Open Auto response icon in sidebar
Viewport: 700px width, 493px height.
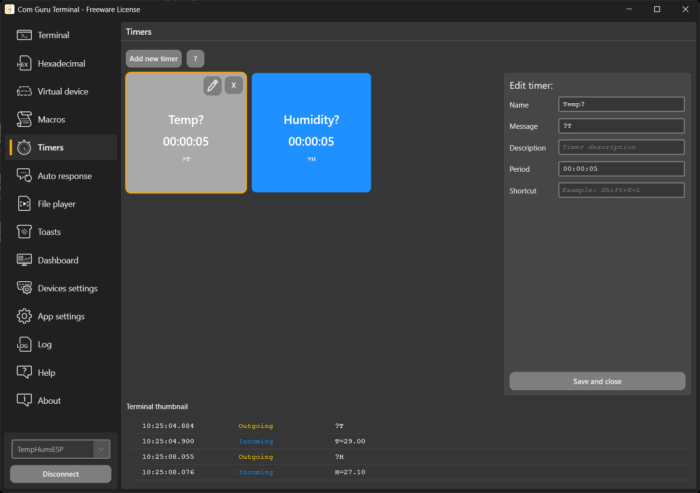(x=24, y=176)
